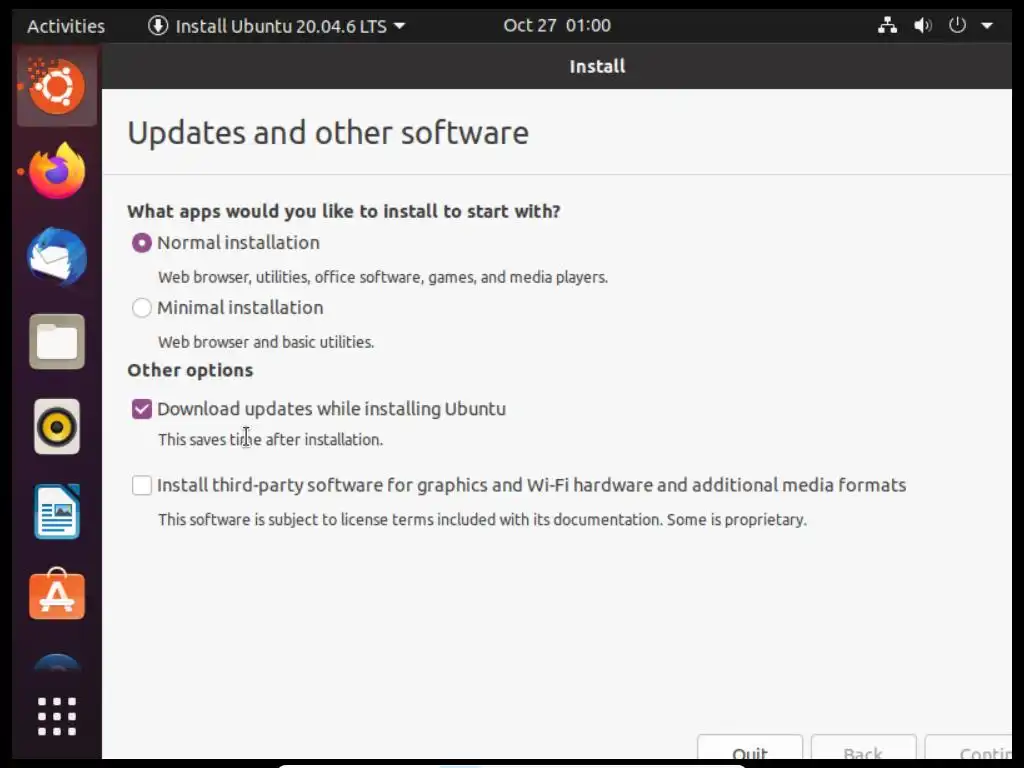Show Applications grid in the dock

57,716
